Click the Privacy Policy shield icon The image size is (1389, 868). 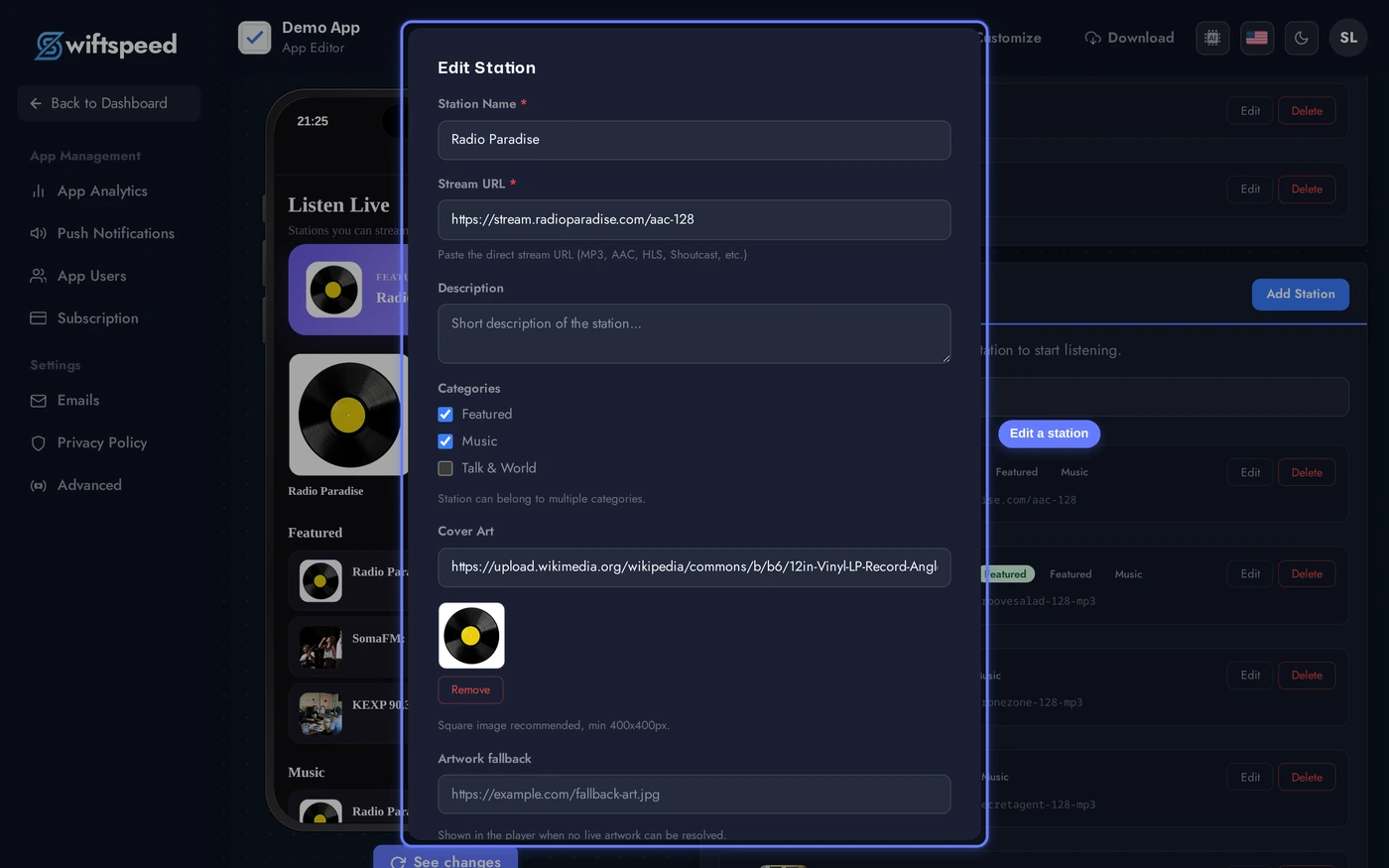[39, 443]
